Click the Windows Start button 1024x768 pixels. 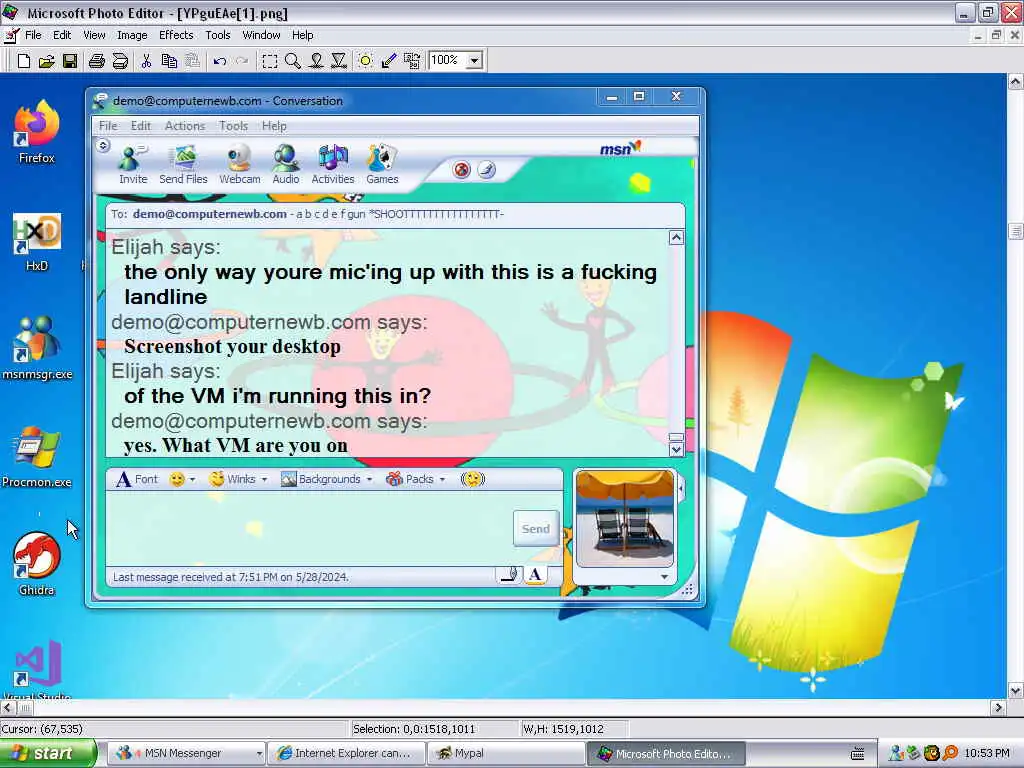[48, 754]
